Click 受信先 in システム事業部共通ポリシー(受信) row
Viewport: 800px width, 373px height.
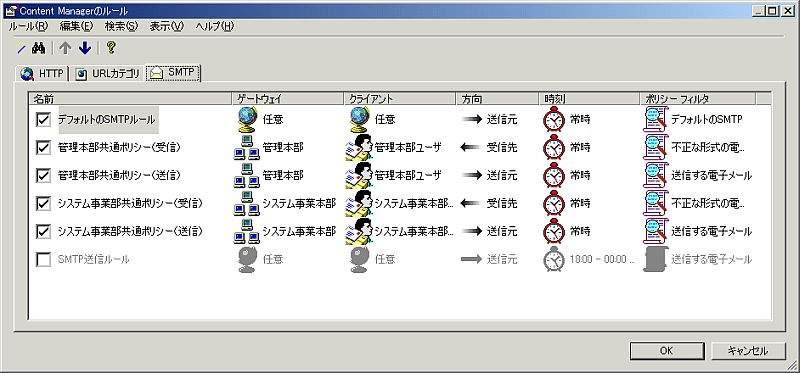click(502, 204)
